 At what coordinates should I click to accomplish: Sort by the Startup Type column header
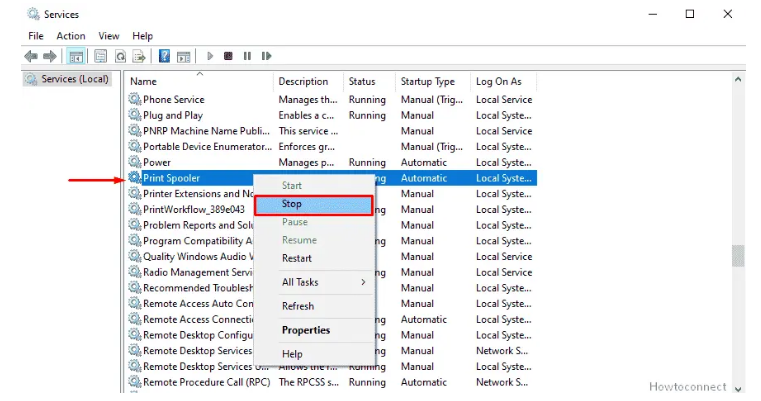click(x=433, y=82)
